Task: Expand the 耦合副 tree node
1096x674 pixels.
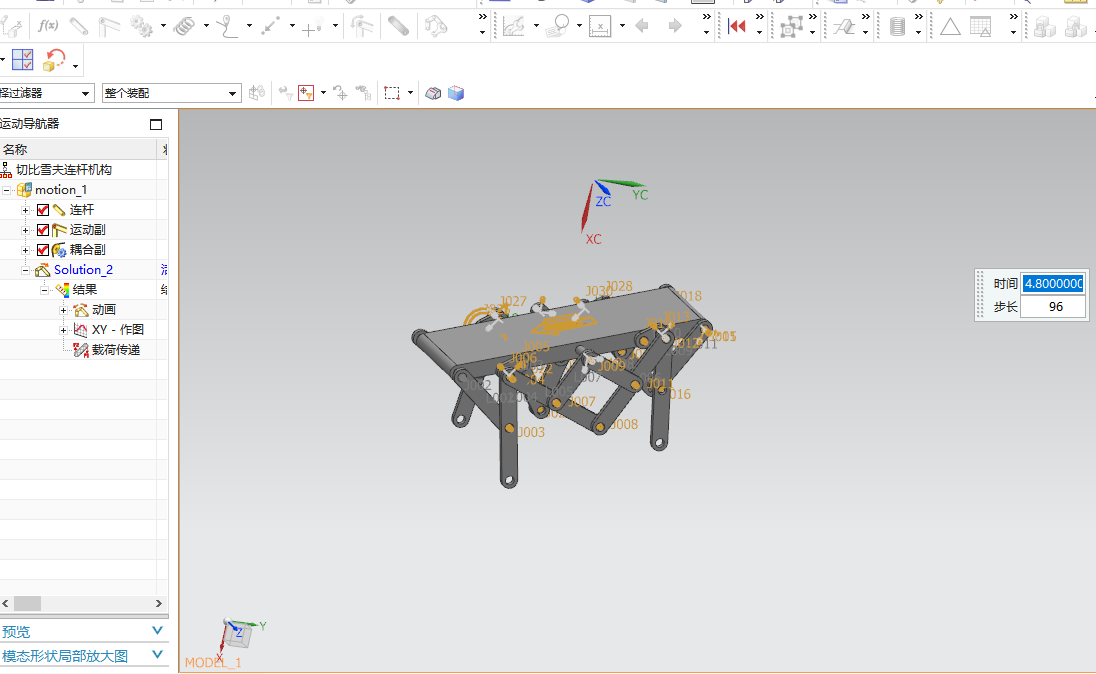Action: (x=25, y=250)
